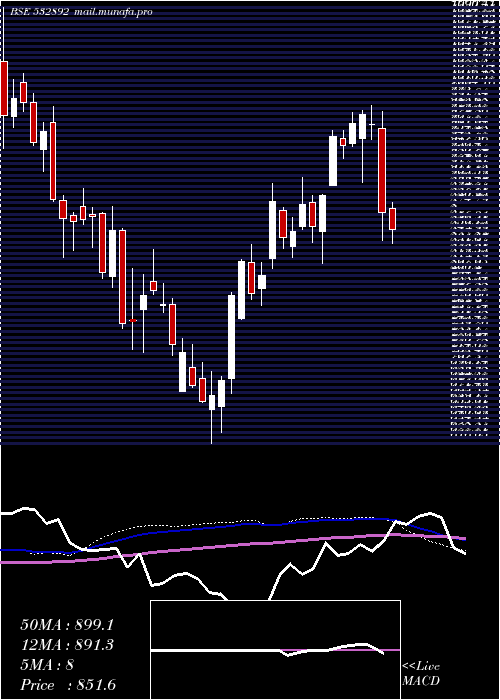This screenshot has width=500, height=700.
Task: Select the 50MA : 899.1 value
Action: click(x=67, y=625)
